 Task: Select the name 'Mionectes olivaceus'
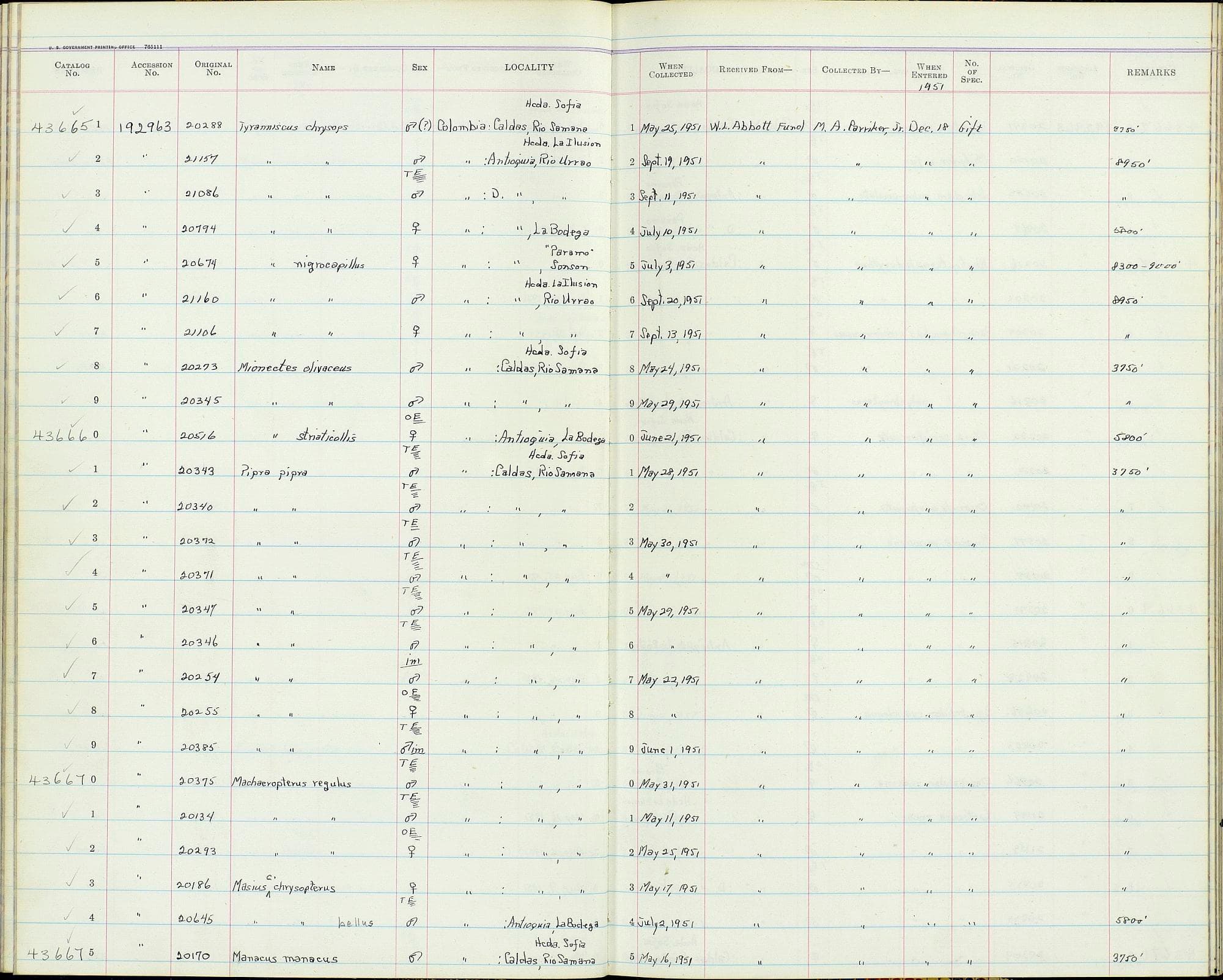294,368
